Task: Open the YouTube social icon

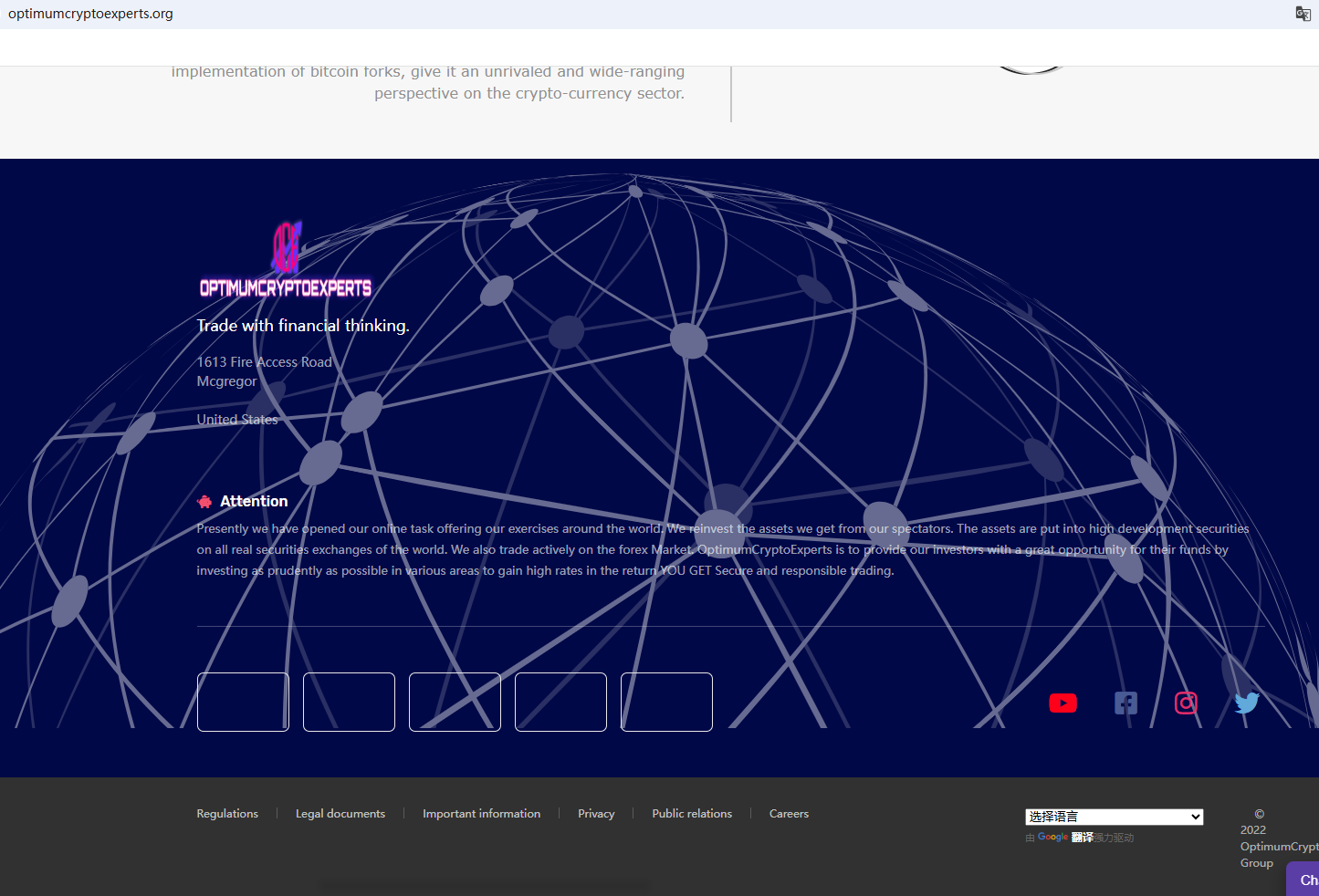Action: (1063, 703)
